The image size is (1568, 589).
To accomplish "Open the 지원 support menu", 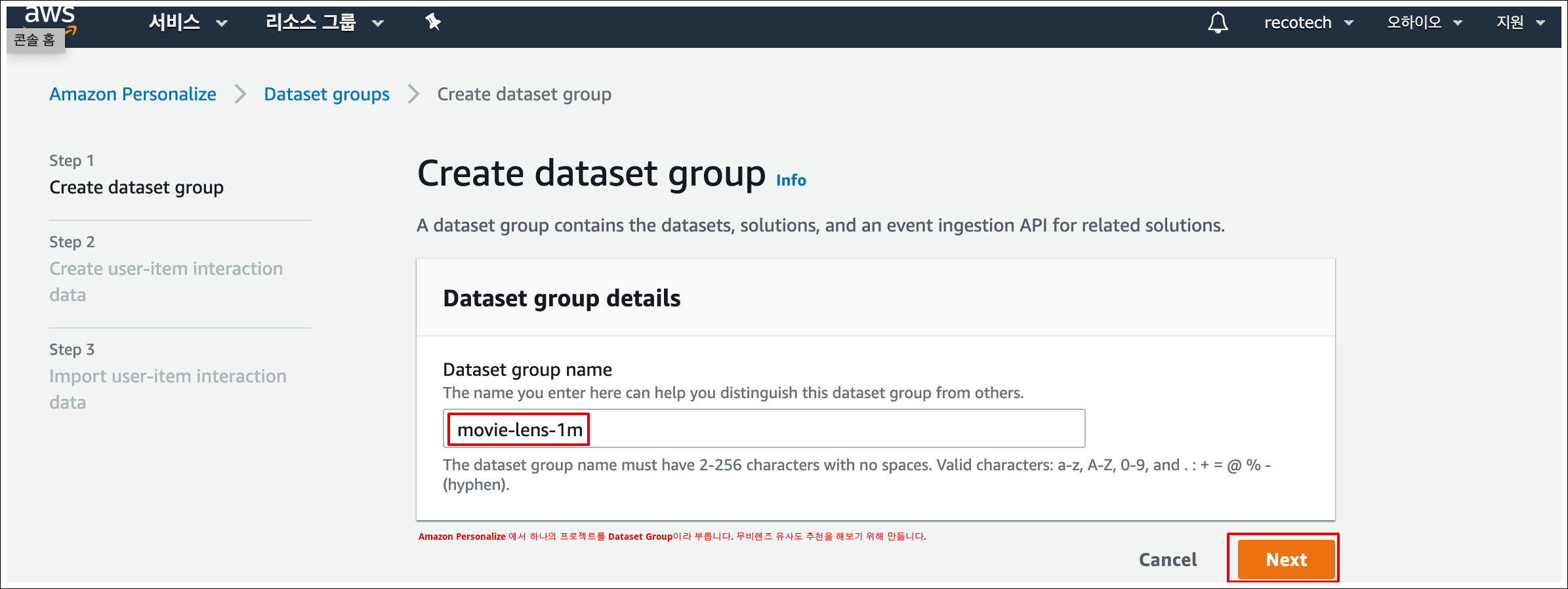I will pyautogui.click(x=1521, y=23).
